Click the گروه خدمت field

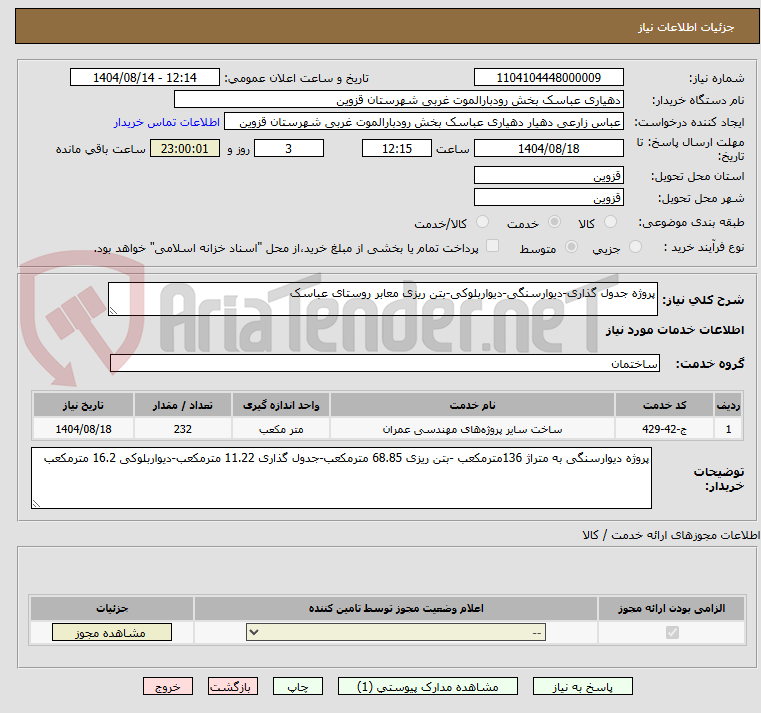[384, 364]
